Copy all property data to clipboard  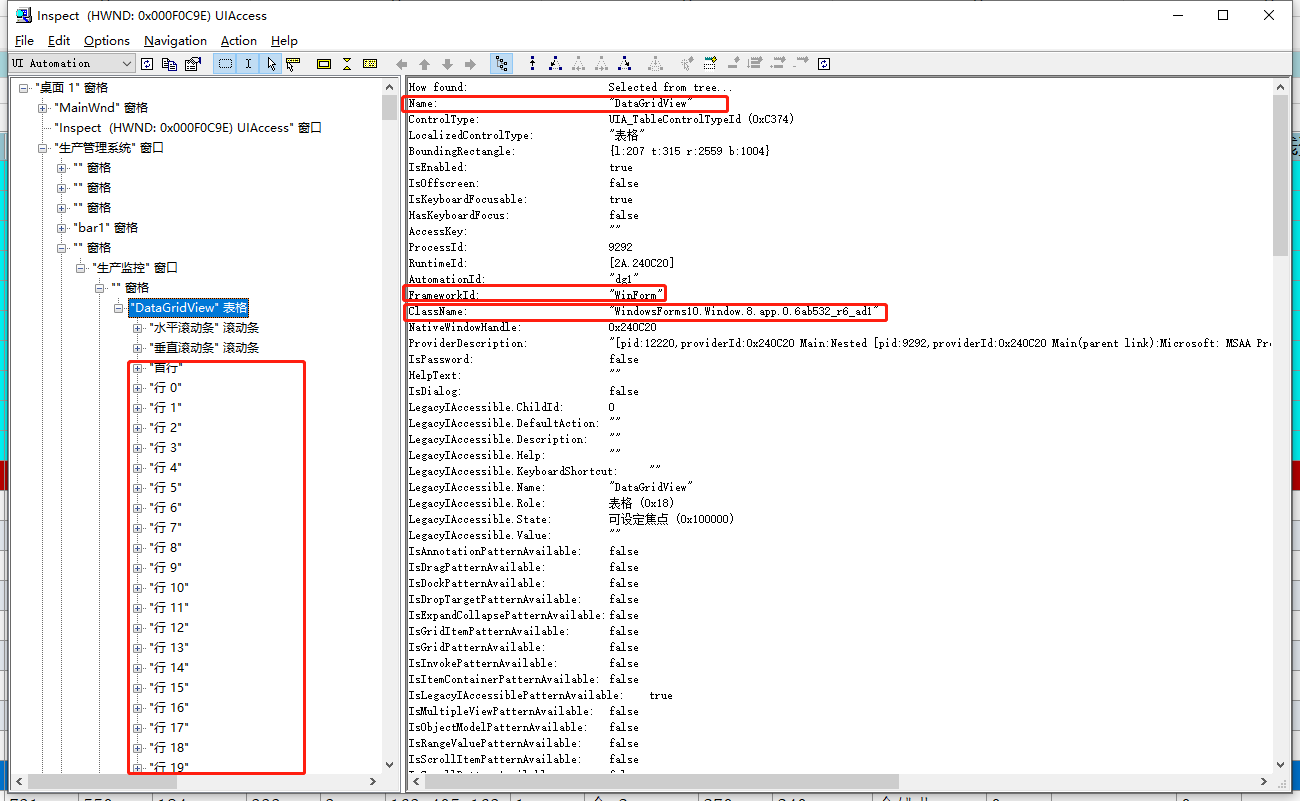pyautogui.click(x=168, y=63)
